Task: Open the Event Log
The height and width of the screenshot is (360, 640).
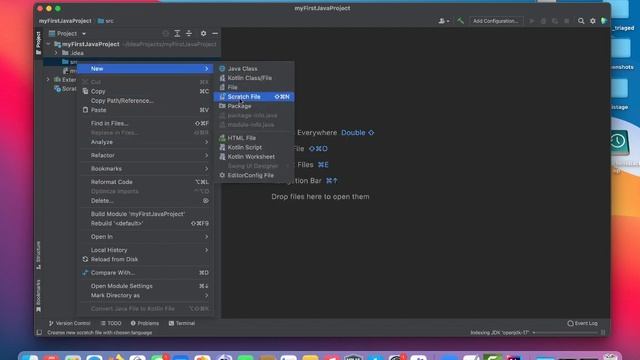Action: click(582, 323)
